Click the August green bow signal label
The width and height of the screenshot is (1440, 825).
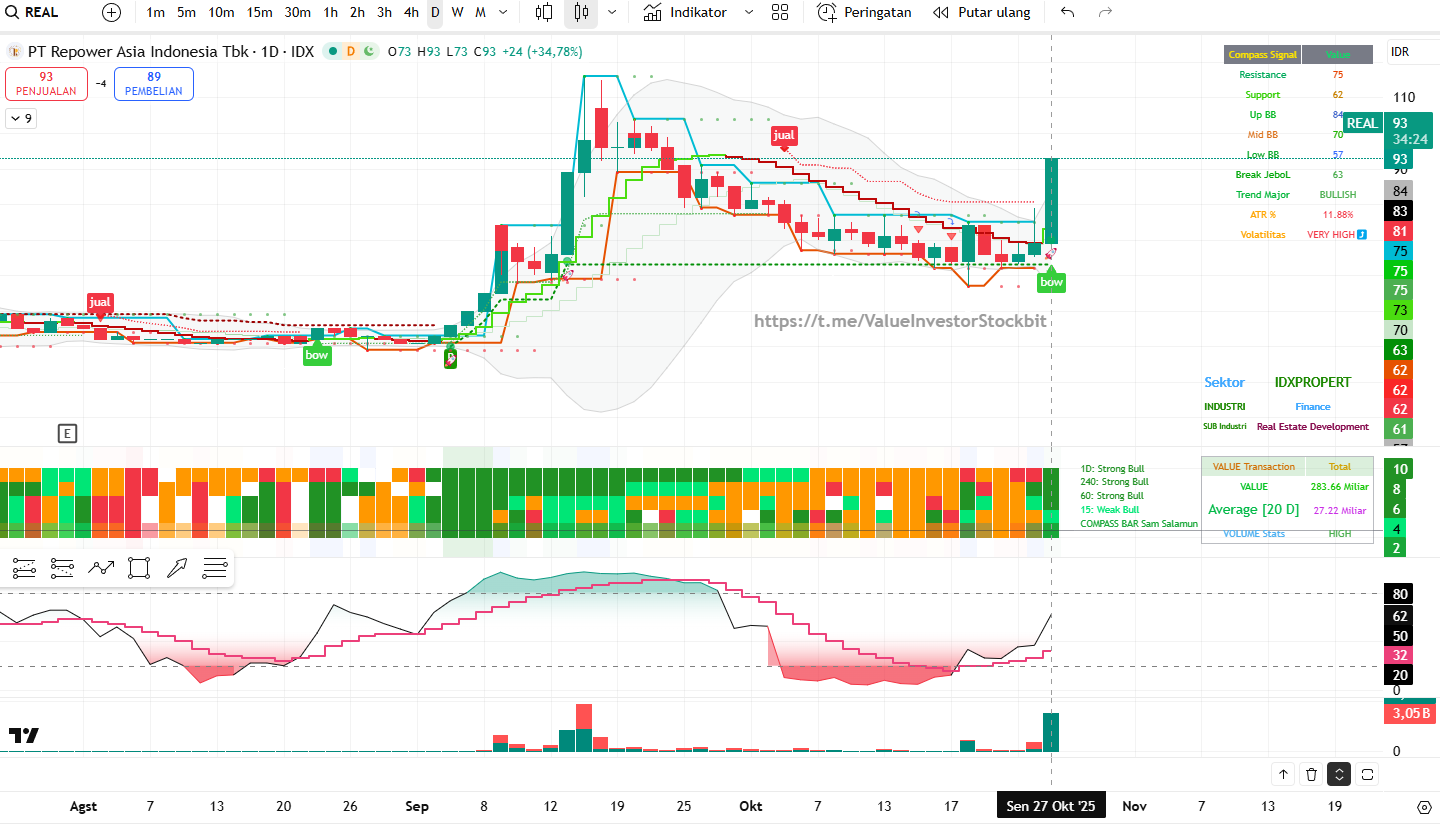click(316, 355)
